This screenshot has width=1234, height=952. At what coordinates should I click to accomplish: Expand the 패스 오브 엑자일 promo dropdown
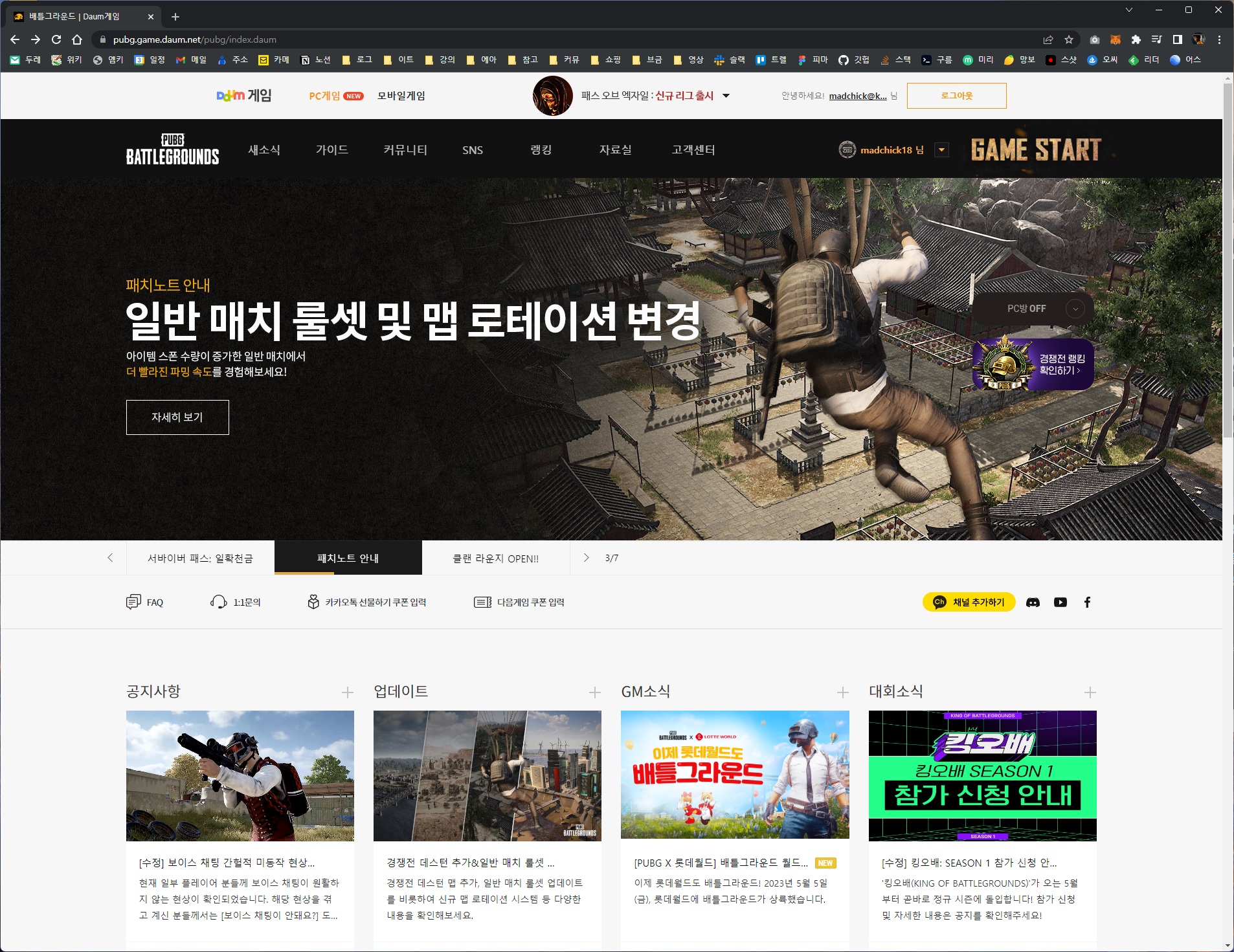click(726, 96)
